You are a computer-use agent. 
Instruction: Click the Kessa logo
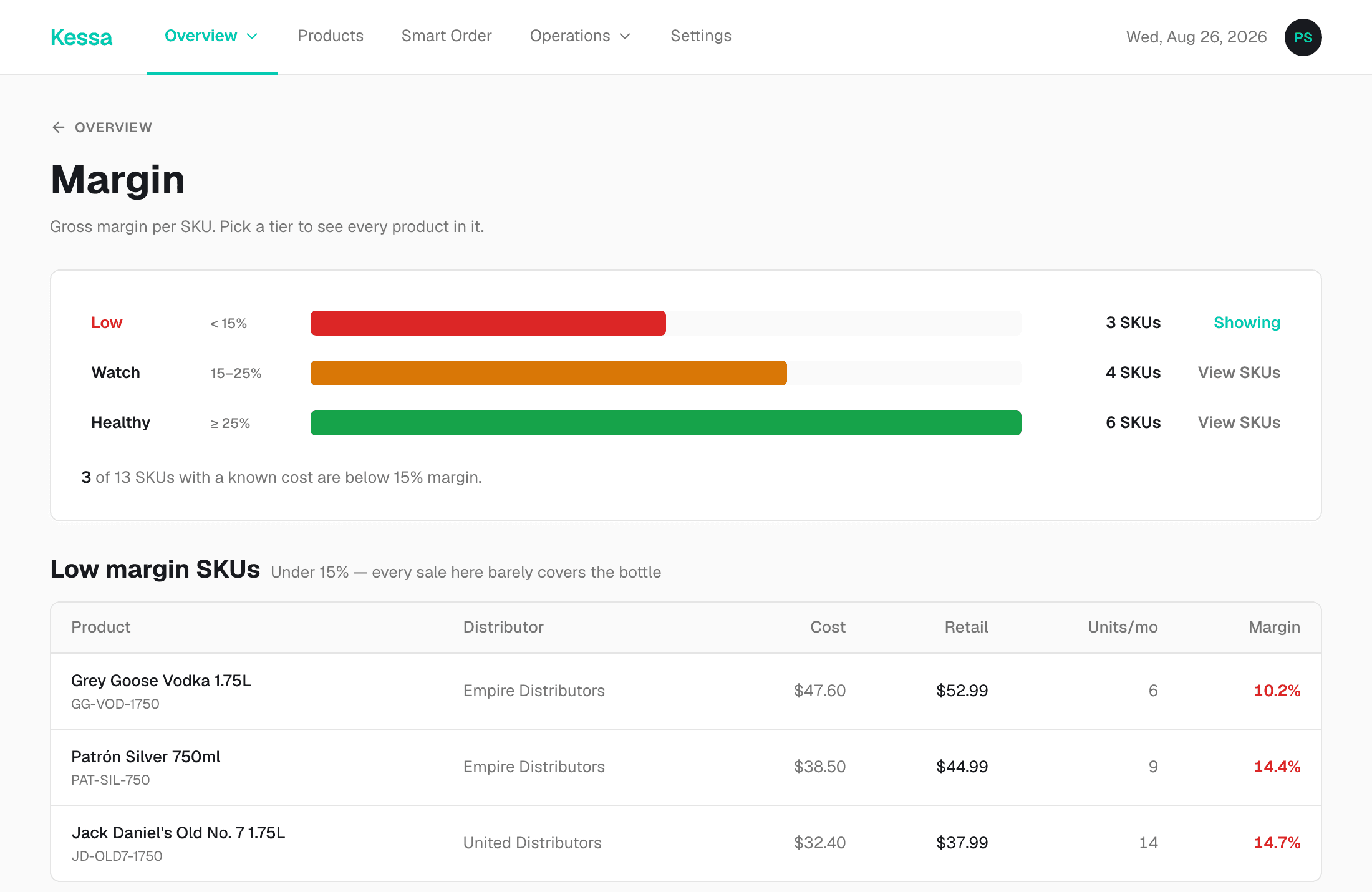click(81, 37)
